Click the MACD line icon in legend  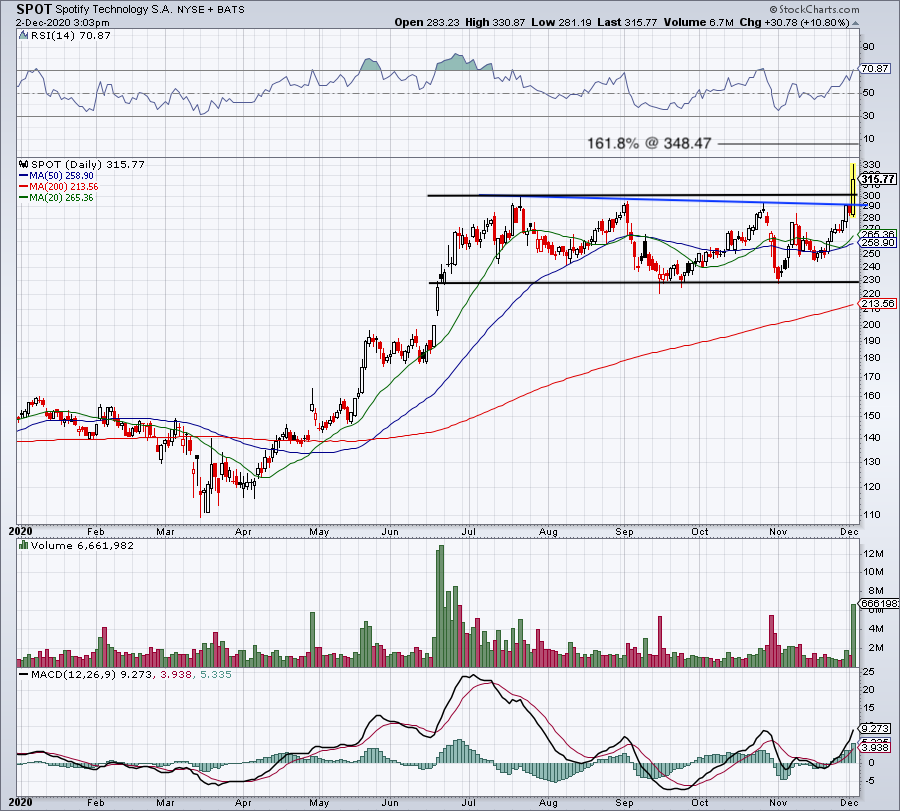point(24,674)
